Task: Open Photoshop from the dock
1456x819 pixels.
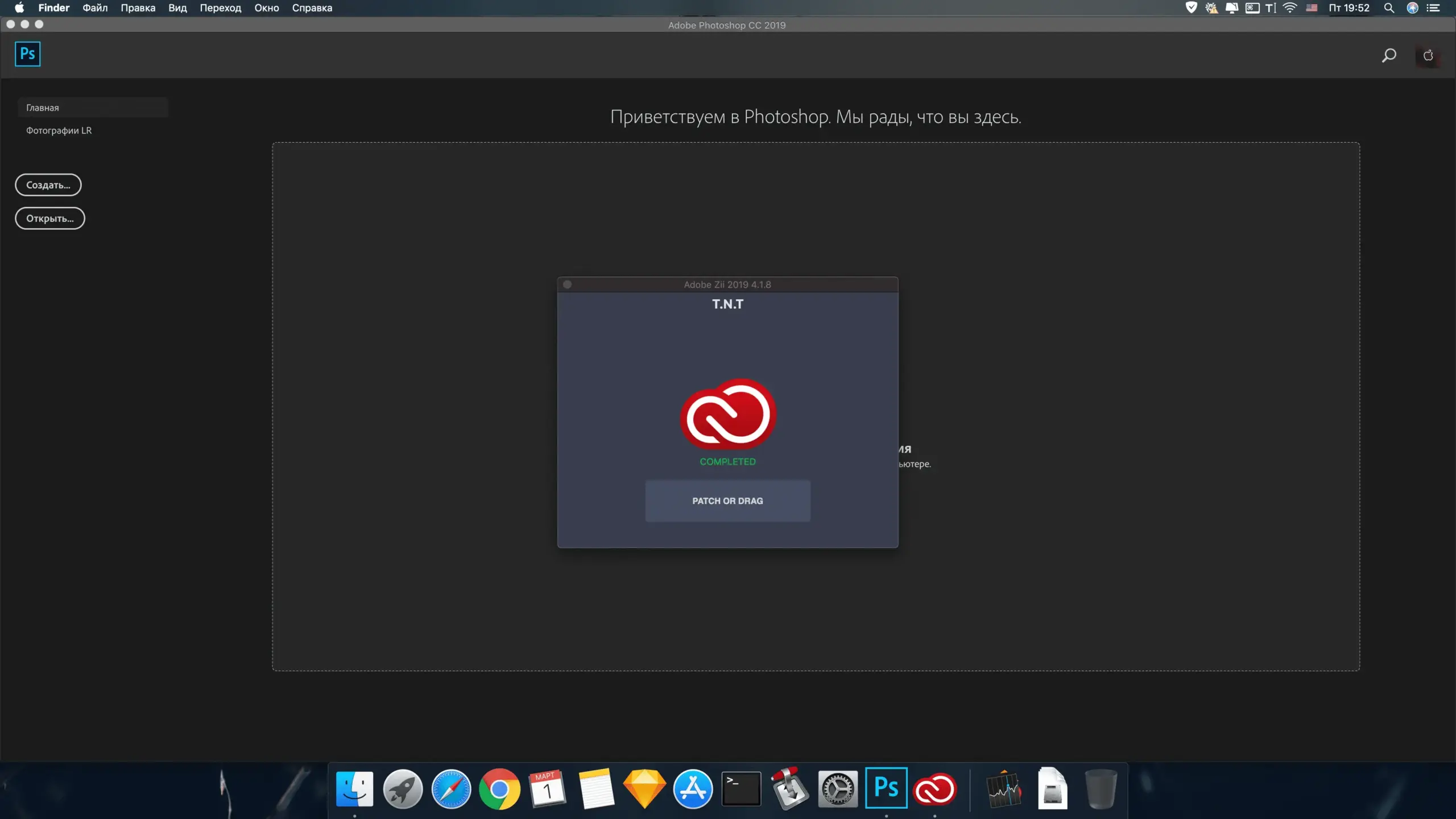Action: tap(886, 788)
